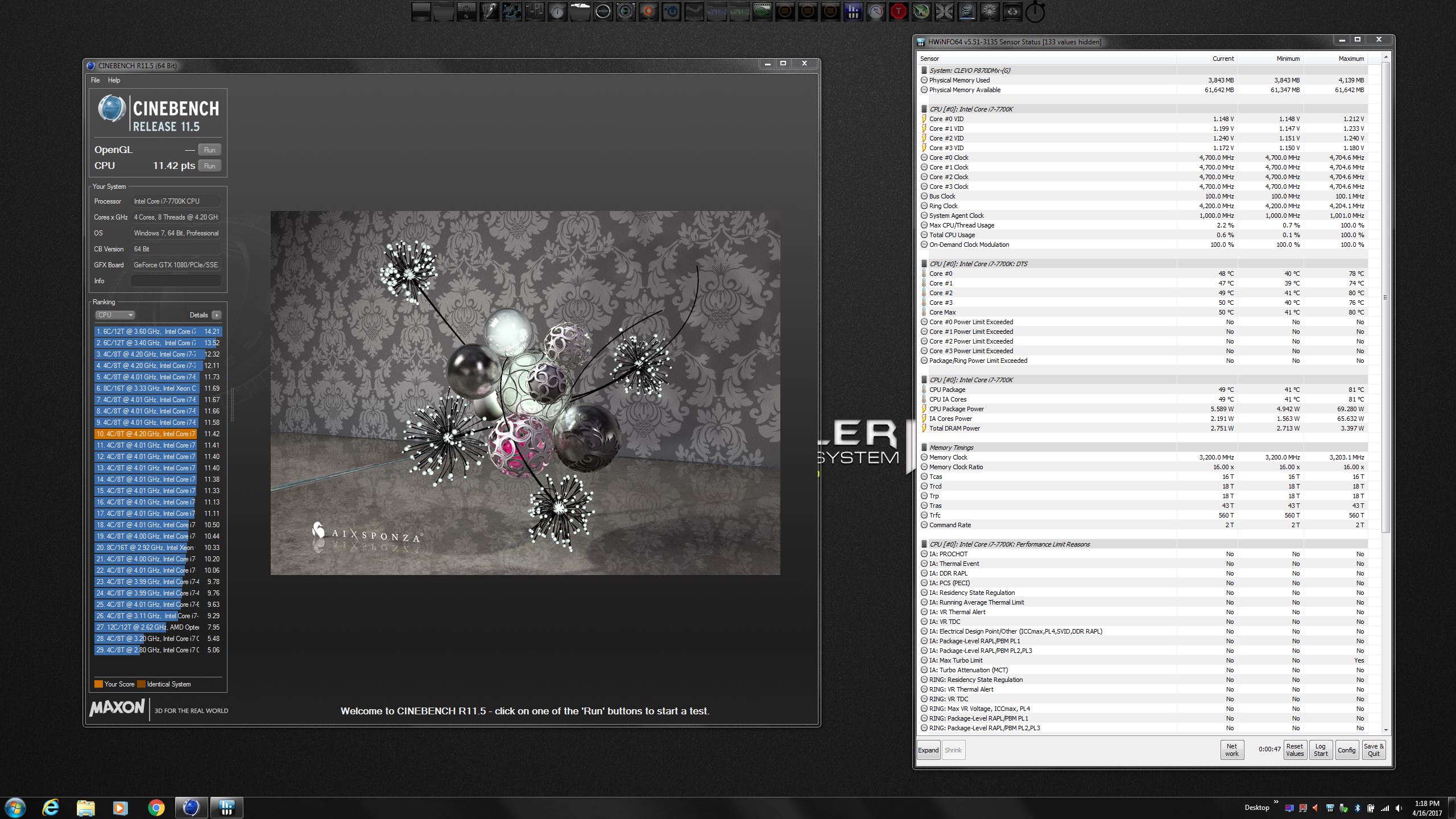Launch HWiNFO from the blue dock icon
This screenshot has height=819, width=1456.
point(853,11)
